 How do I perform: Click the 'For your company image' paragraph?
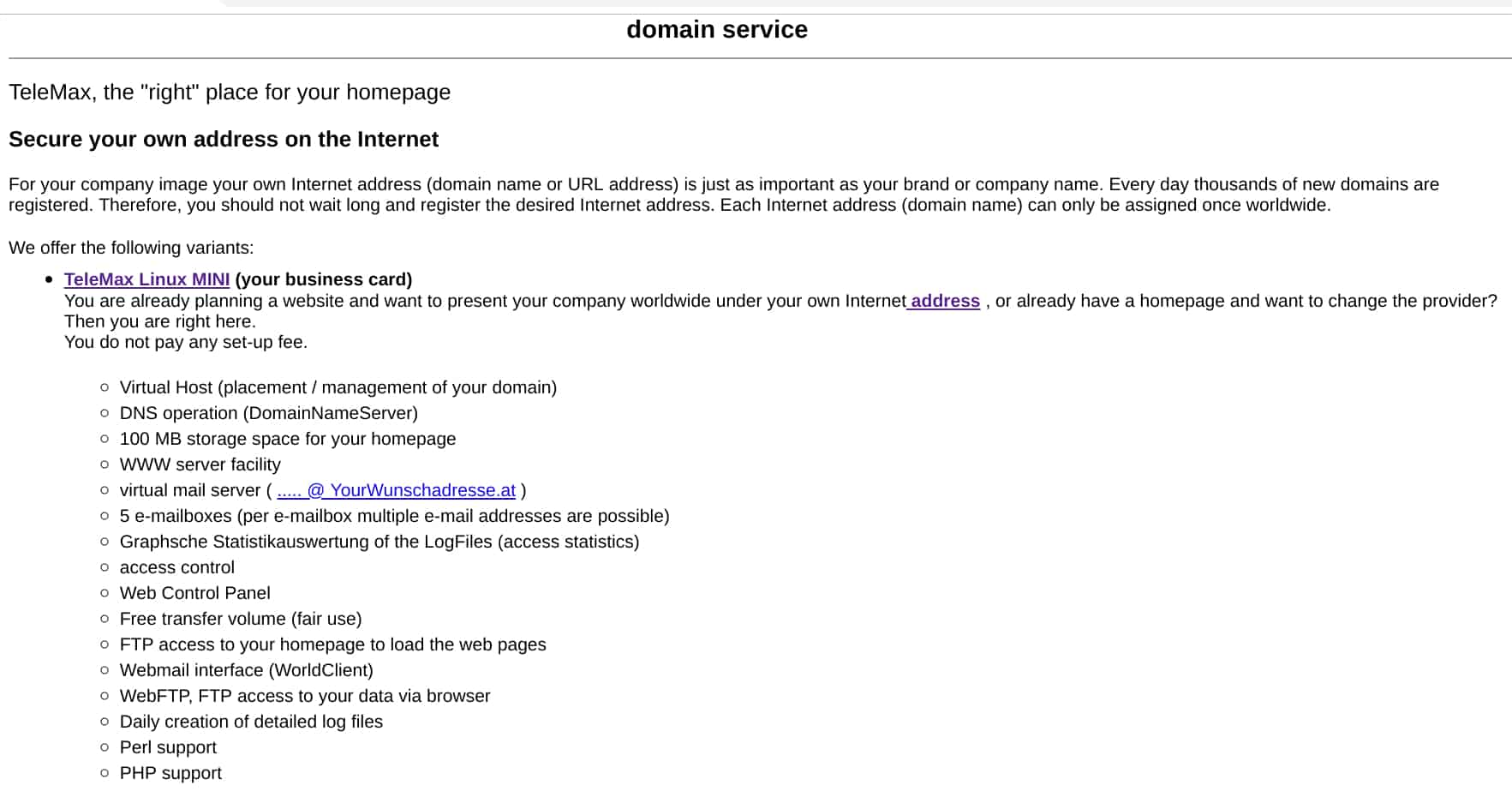(724, 195)
